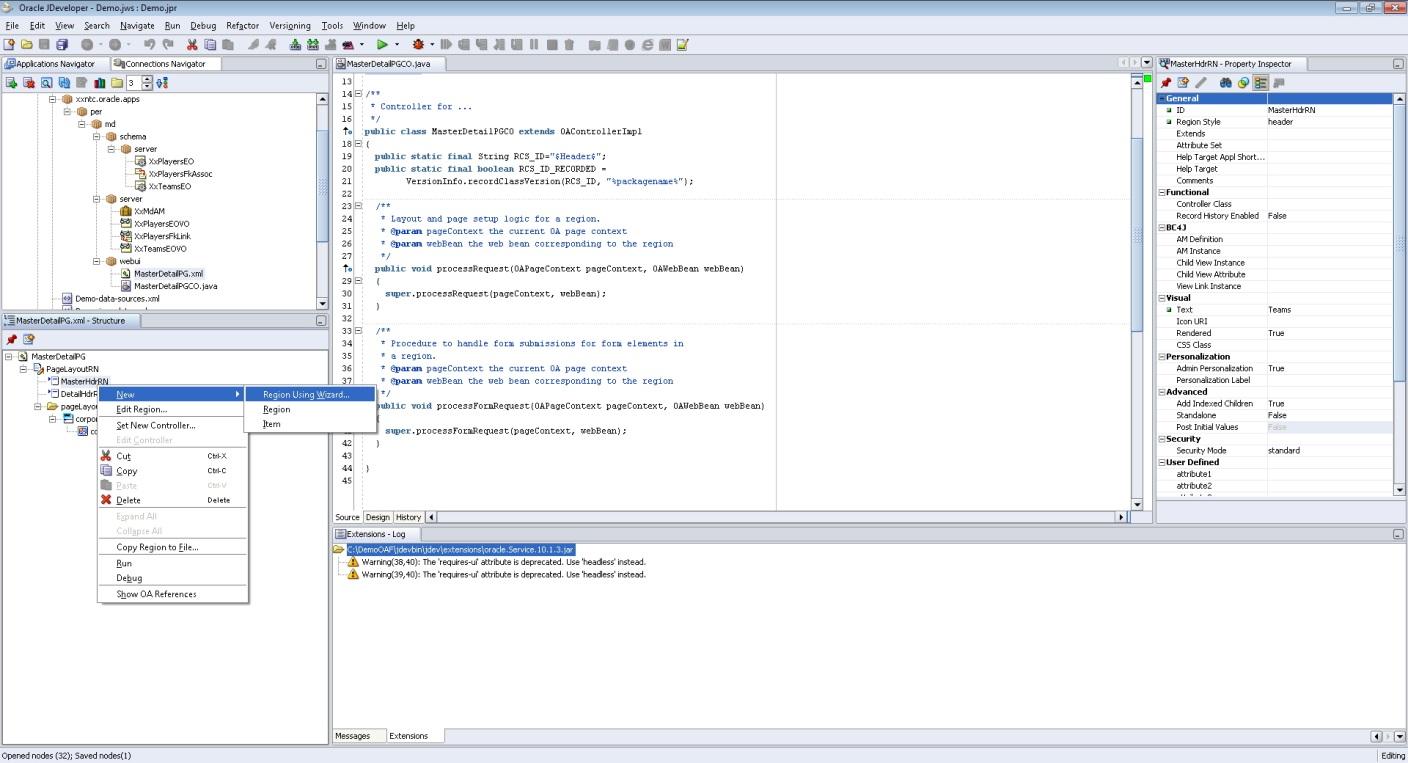The image size is (1408, 763).
Task: Click the binoculars Find icon in Property Inspector
Action: [1226, 83]
